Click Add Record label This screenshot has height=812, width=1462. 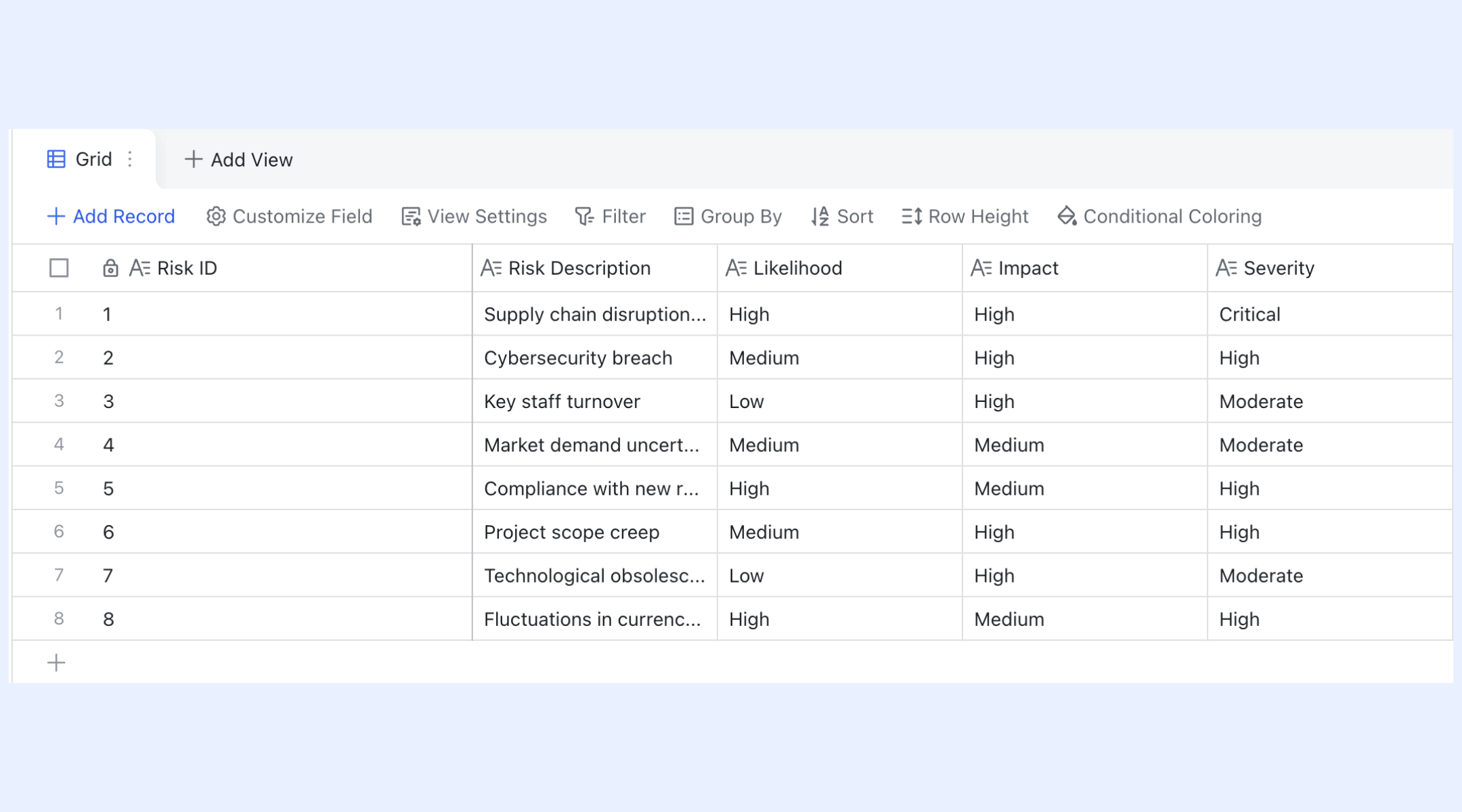124,217
